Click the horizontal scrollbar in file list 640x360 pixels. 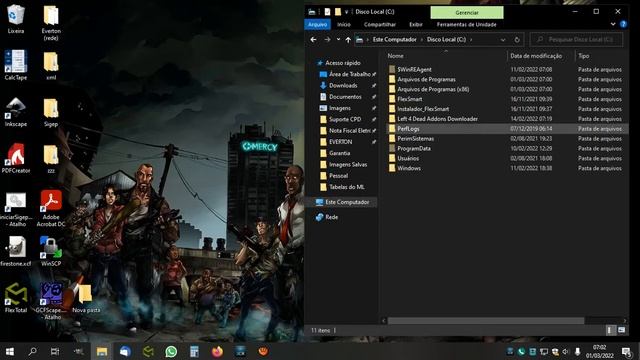[486, 321]
